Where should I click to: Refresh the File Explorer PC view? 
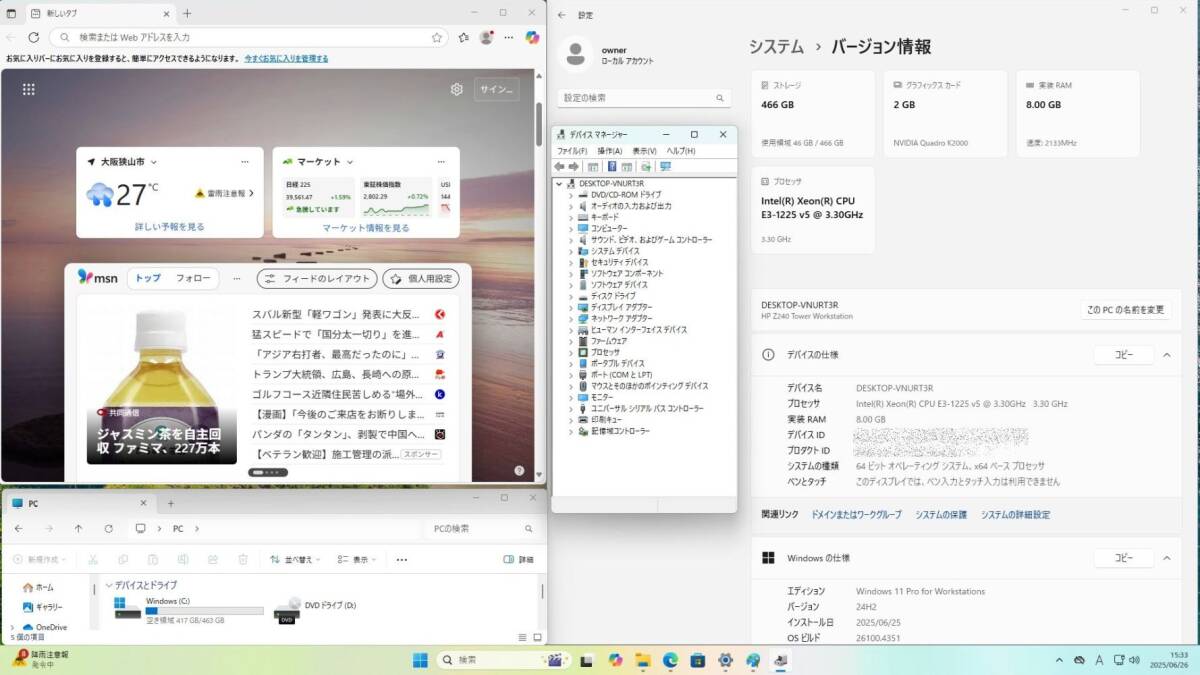tap(109, 528)
